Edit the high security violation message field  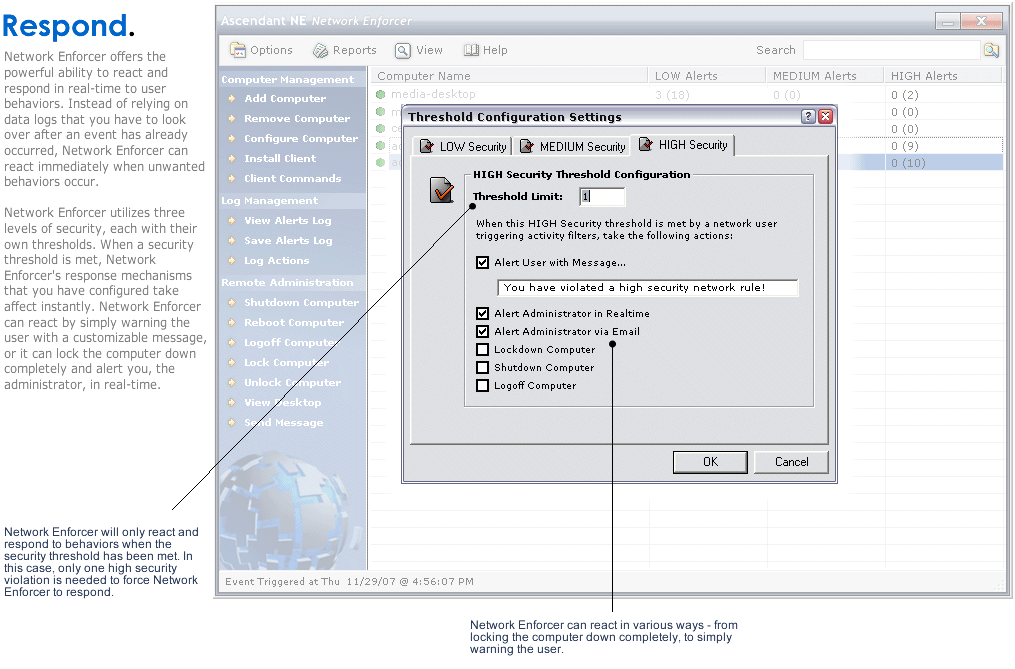(647, 288)
